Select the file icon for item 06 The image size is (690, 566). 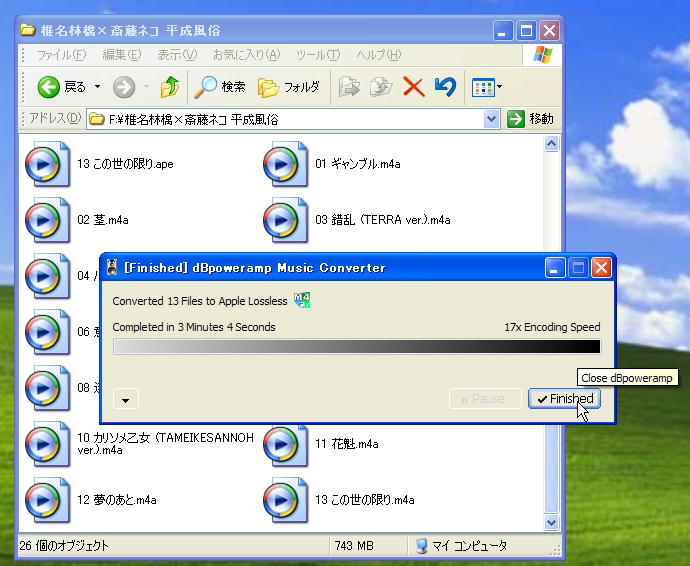pyautogui.click(x=47, y=332)
